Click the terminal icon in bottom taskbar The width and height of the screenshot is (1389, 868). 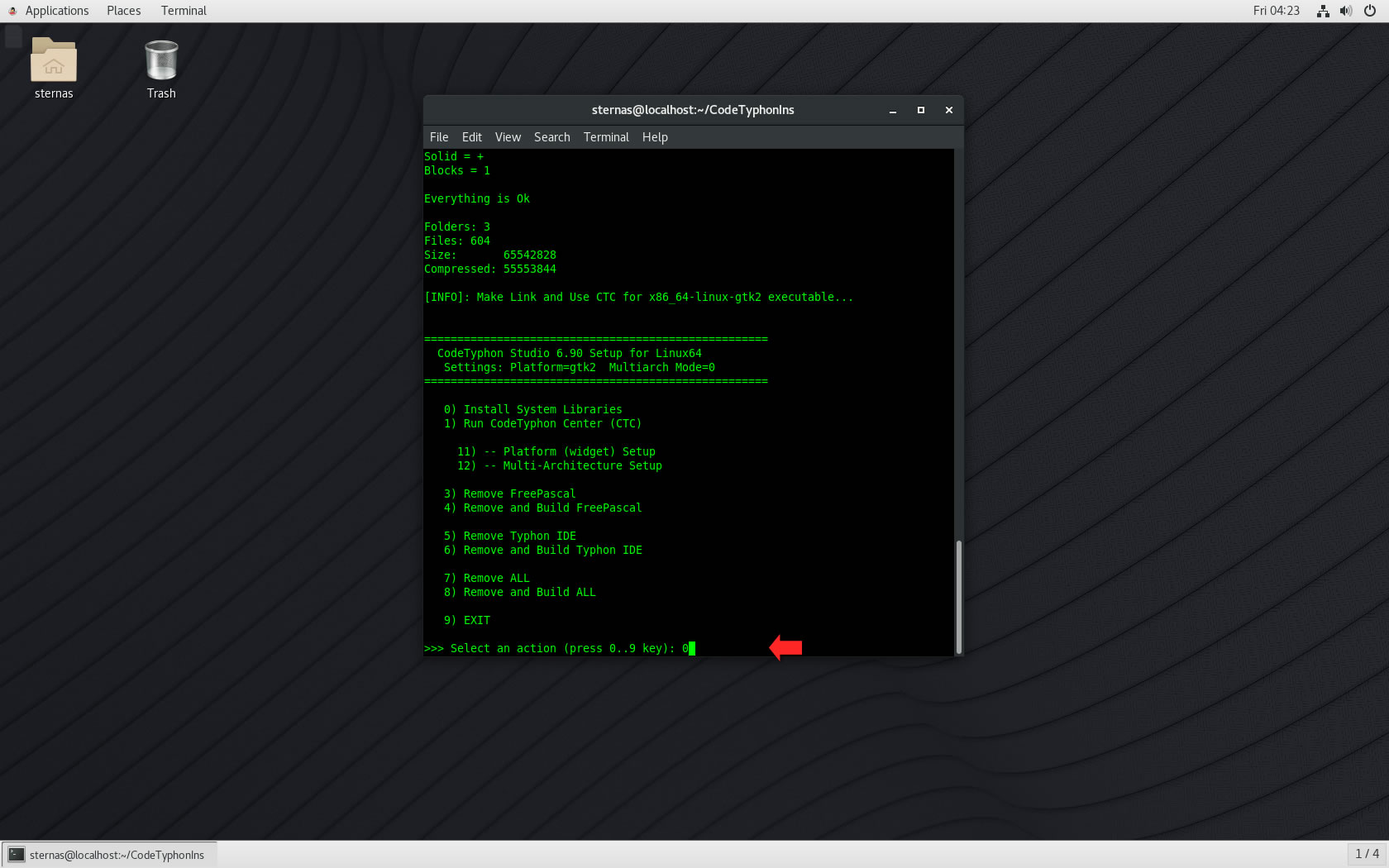(17, 855)
